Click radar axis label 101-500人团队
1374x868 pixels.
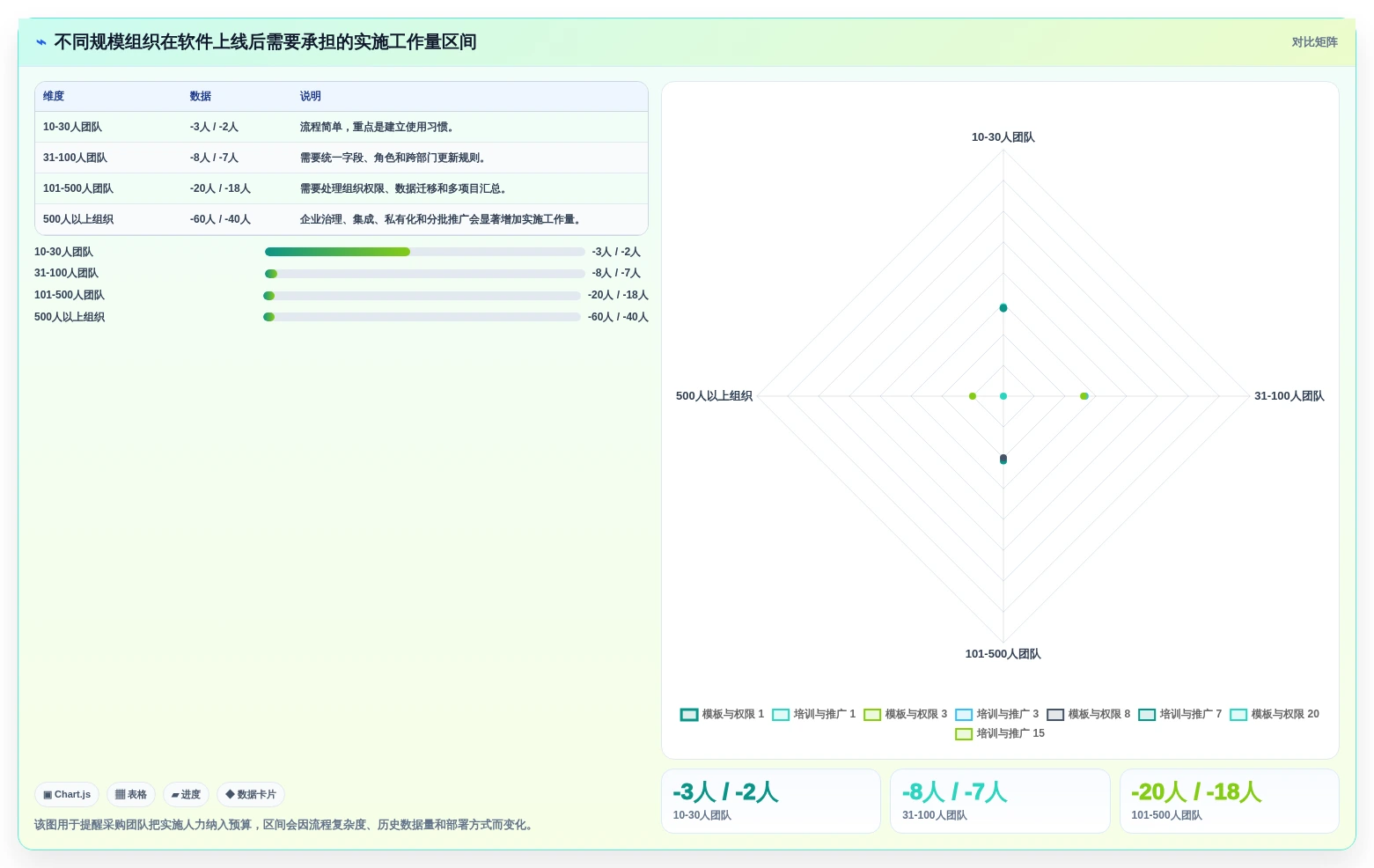point(1003,654)
